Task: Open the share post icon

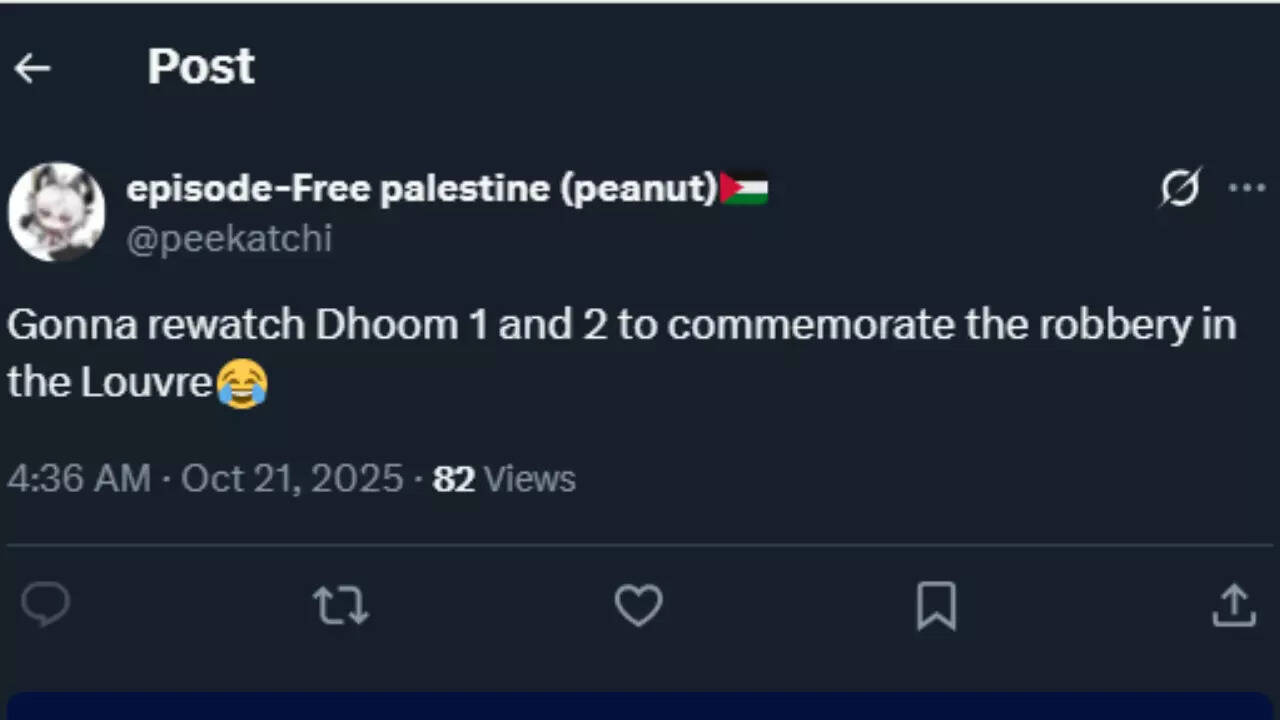Action: click(x=1234, y=606)
